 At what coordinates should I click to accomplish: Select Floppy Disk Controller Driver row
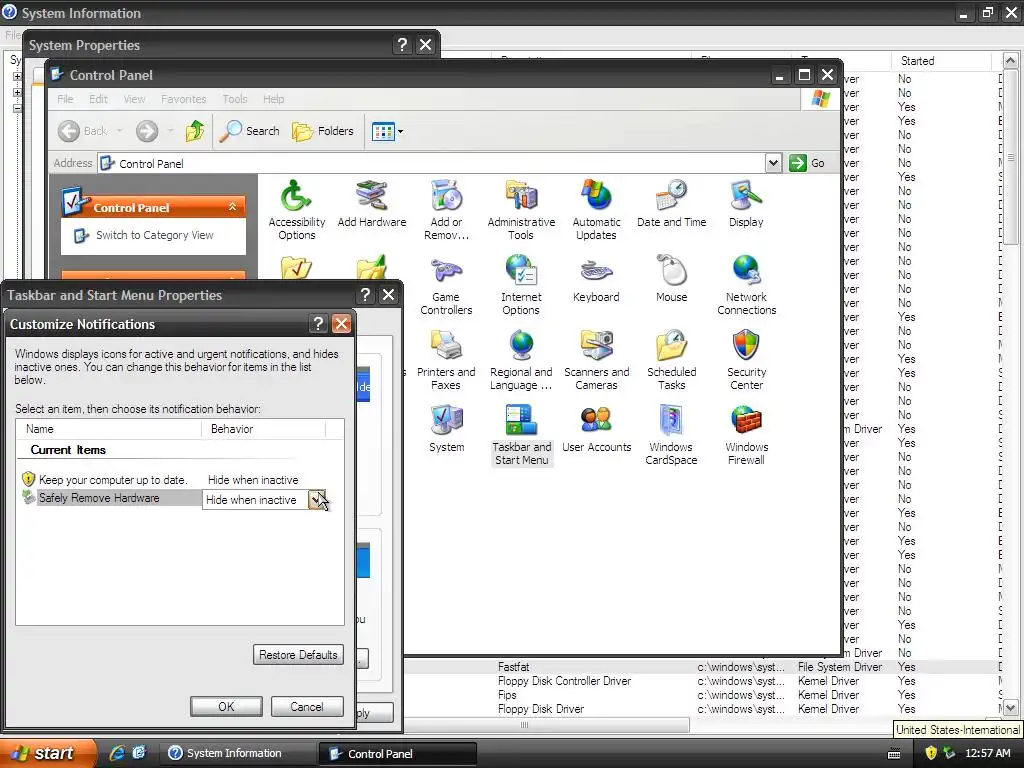point(702,681)
